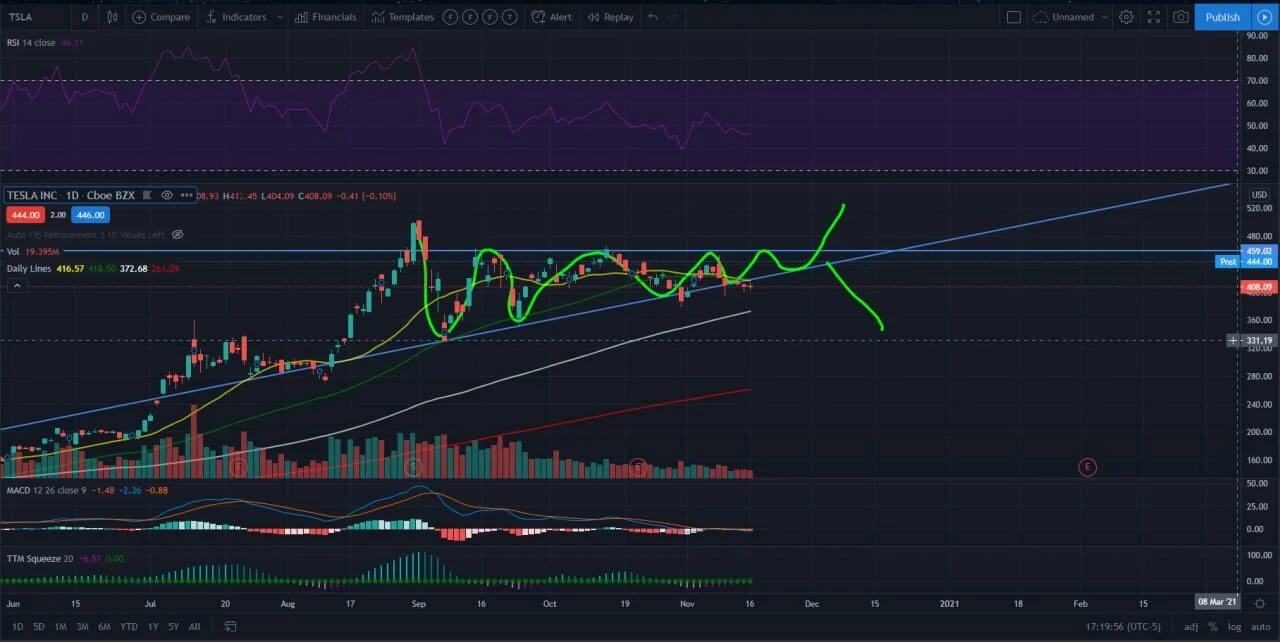Open chart settings gear icon
The image size is (1280, 642).
point(1126,17)
